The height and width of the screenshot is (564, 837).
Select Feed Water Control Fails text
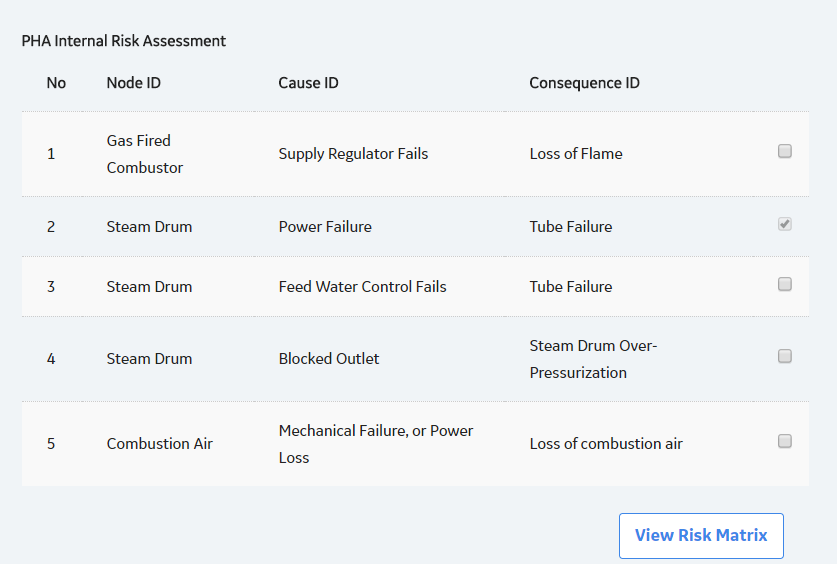pos(362,287)
